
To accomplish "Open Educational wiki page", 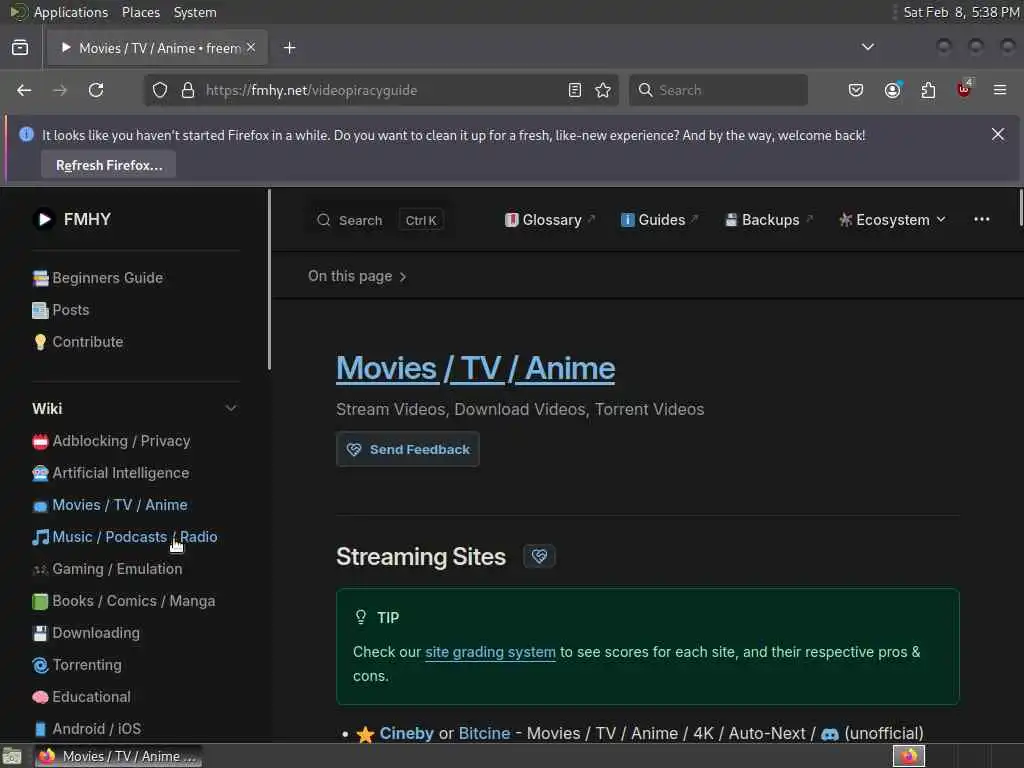I will tap(82, 697).
